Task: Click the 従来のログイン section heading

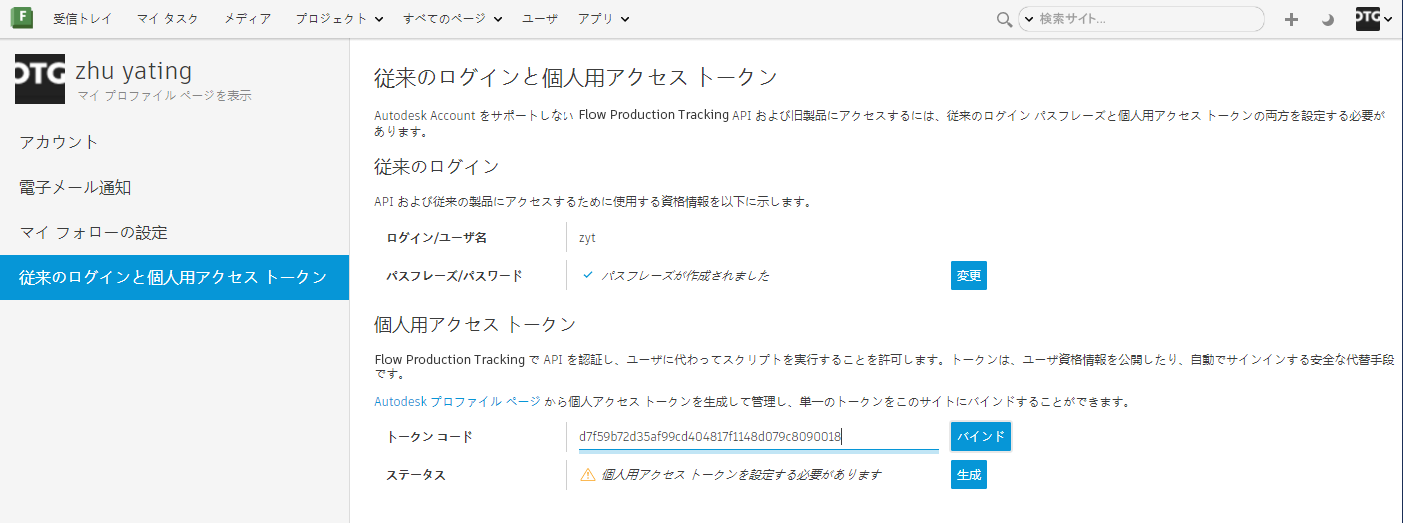Action: coord(436,166)
